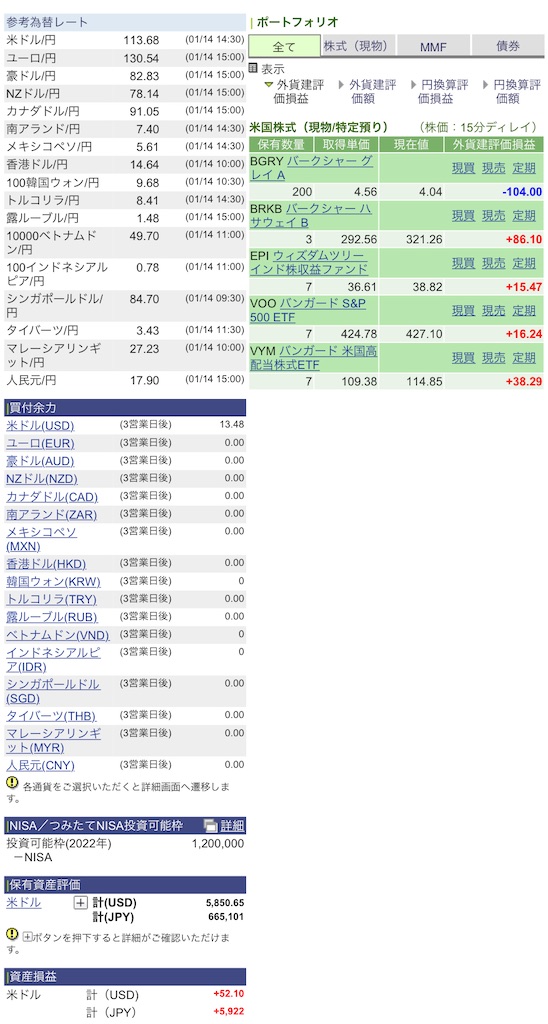Click the 1,200,000 NISA investable amount
The width and height of the screenshot is (548, 1024).
[x=218, y=844]
